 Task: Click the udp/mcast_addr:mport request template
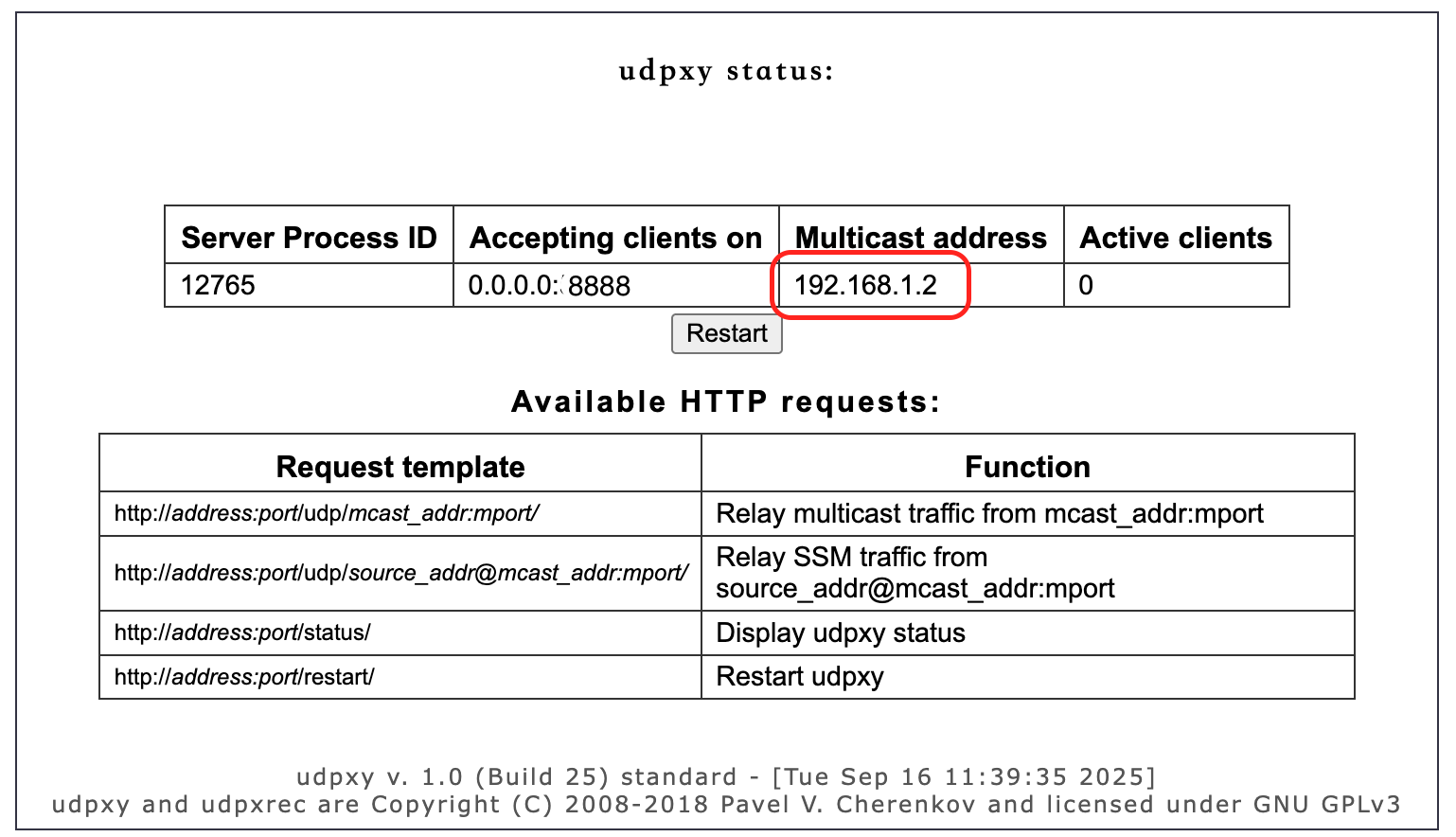tap(327, 513)
